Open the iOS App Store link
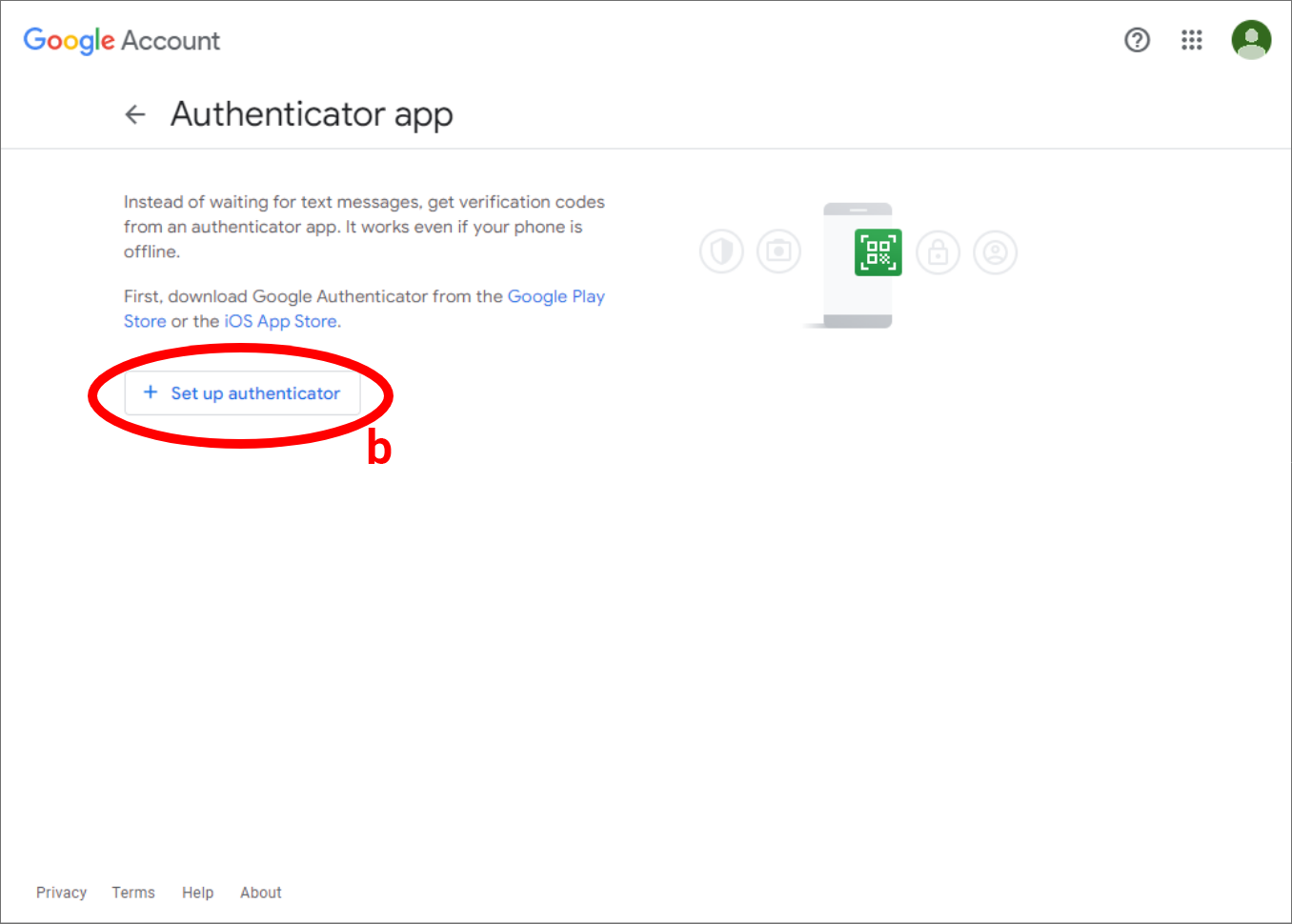The width and height of the screenshot is (1292, 924). coord(280,321)
